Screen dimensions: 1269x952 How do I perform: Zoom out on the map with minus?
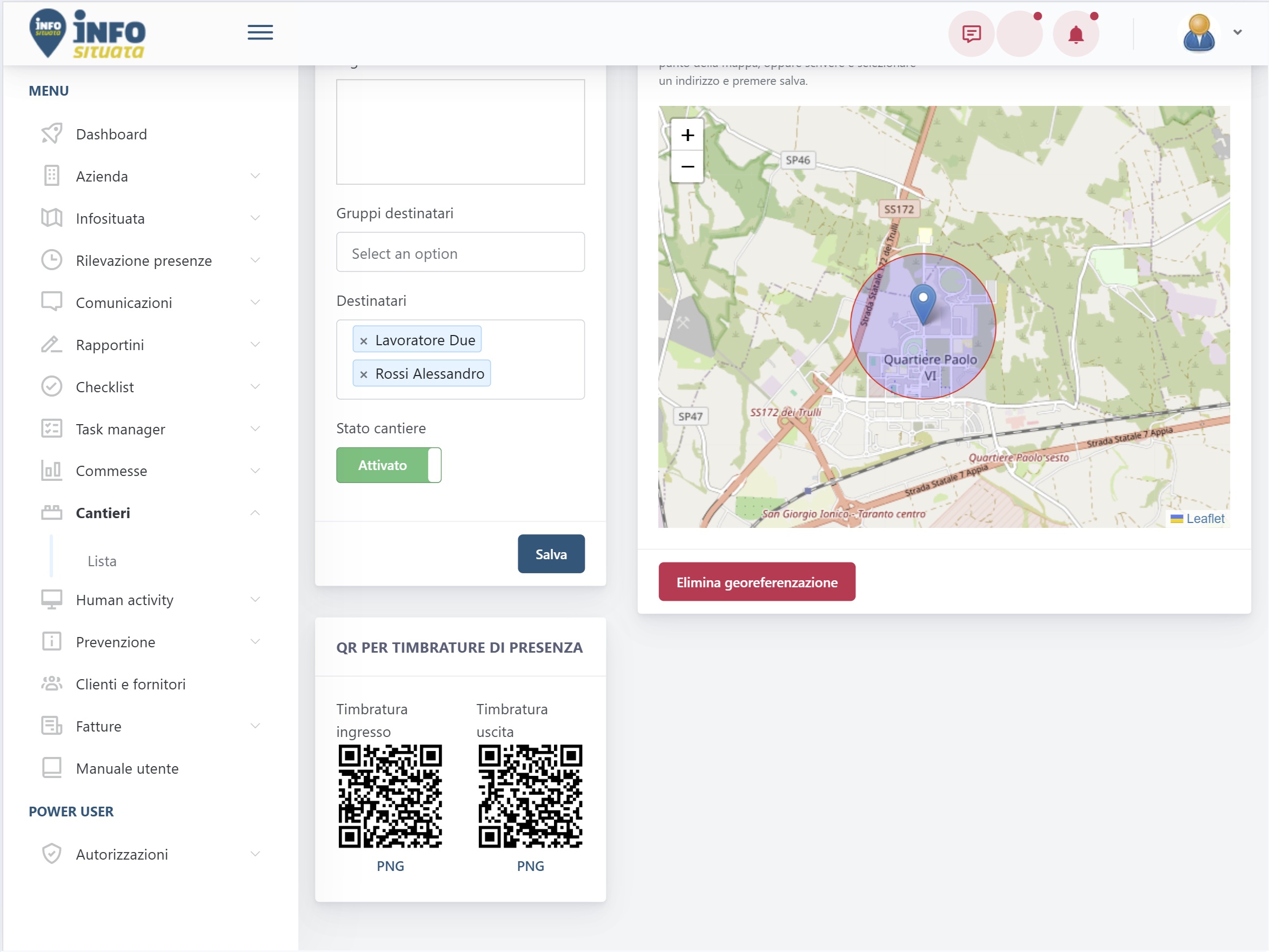click(x=687, y=167)
